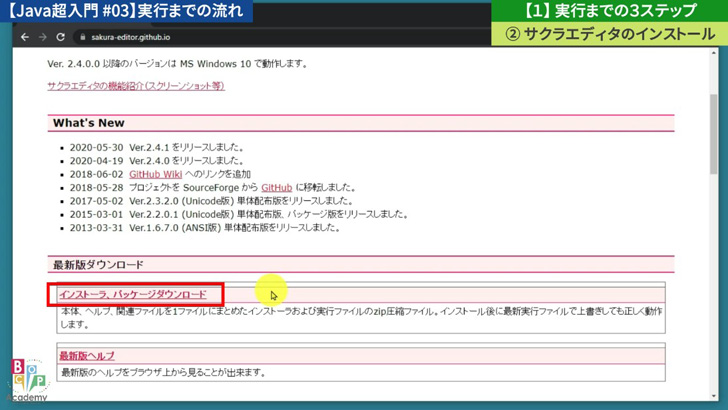Click the 2013-03-31 Ver.1.6.7.0 entry
This screenshot has height=410, width=728.
click(205, 228)
